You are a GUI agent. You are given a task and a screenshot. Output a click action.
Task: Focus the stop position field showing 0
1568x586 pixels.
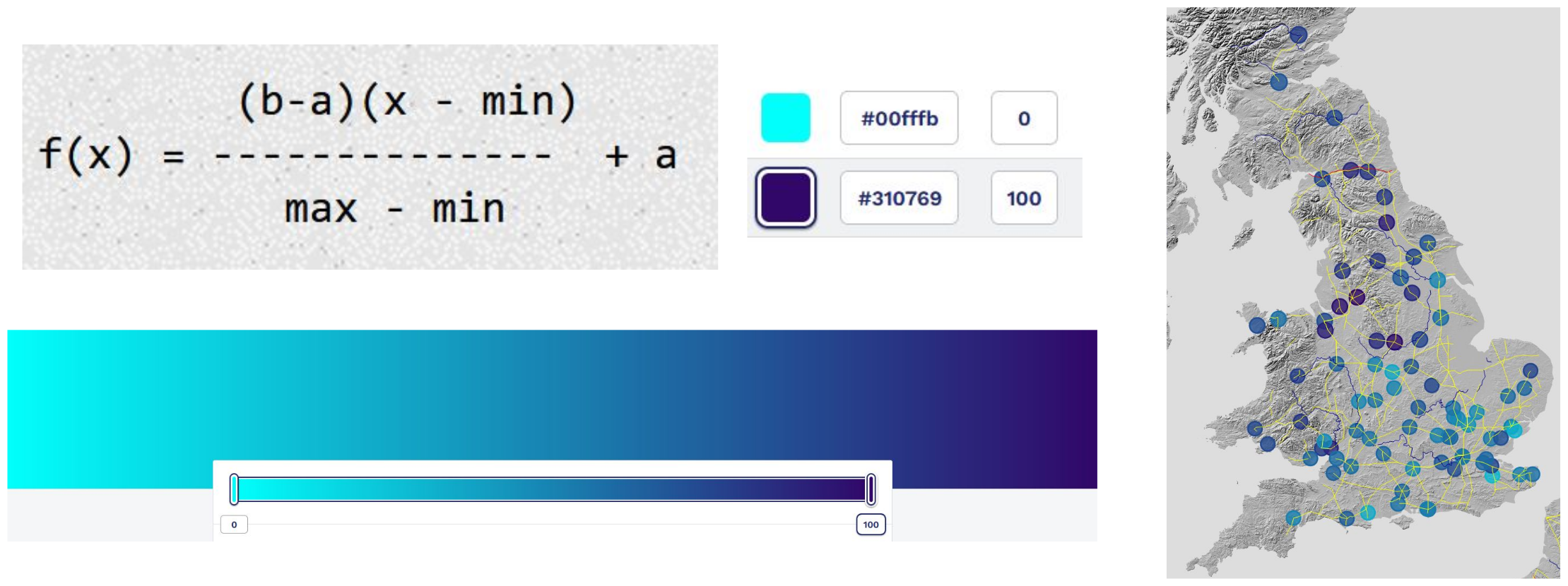[x=1024, y=118]
